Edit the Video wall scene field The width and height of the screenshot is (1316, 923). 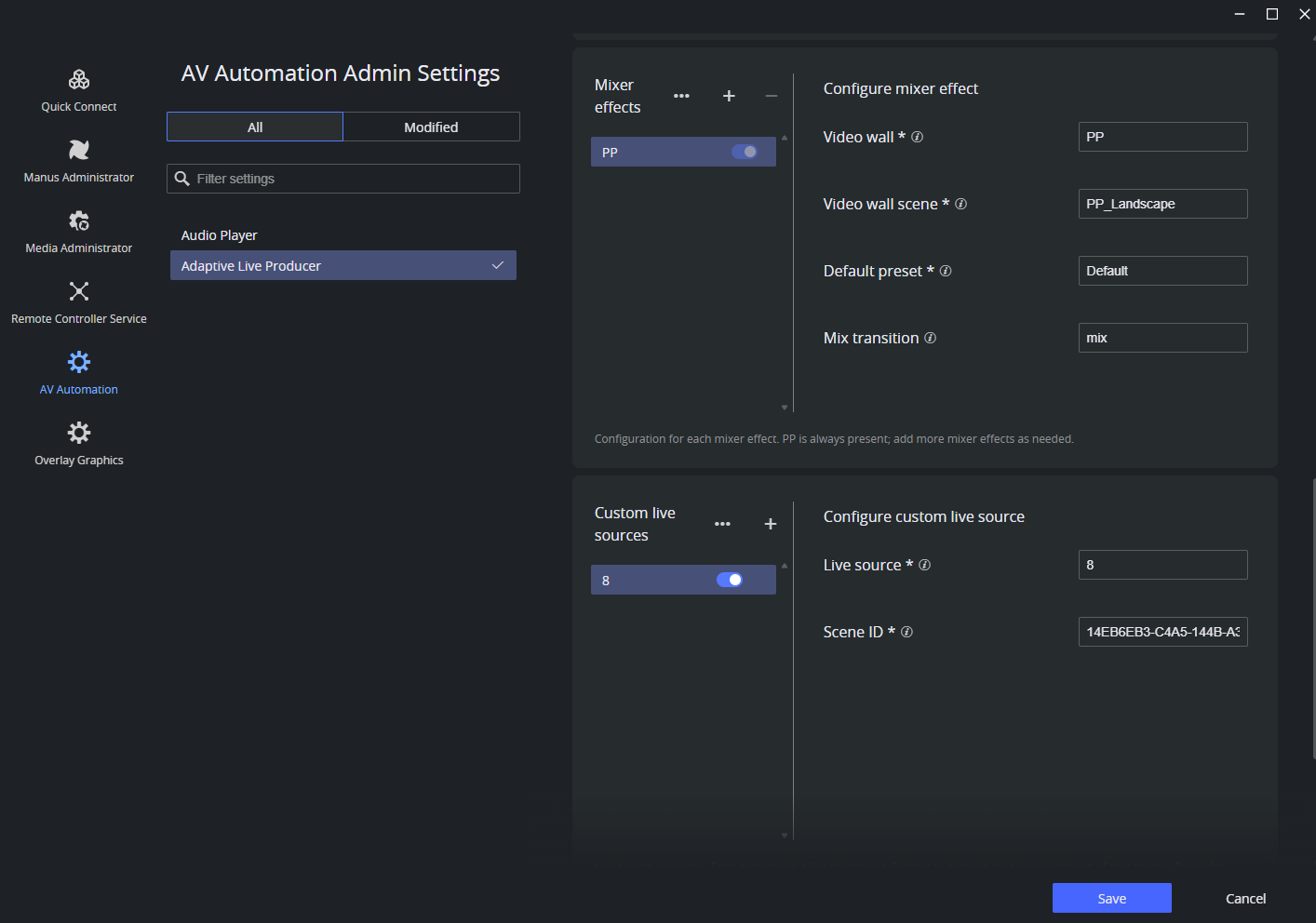coord(1162,204)
